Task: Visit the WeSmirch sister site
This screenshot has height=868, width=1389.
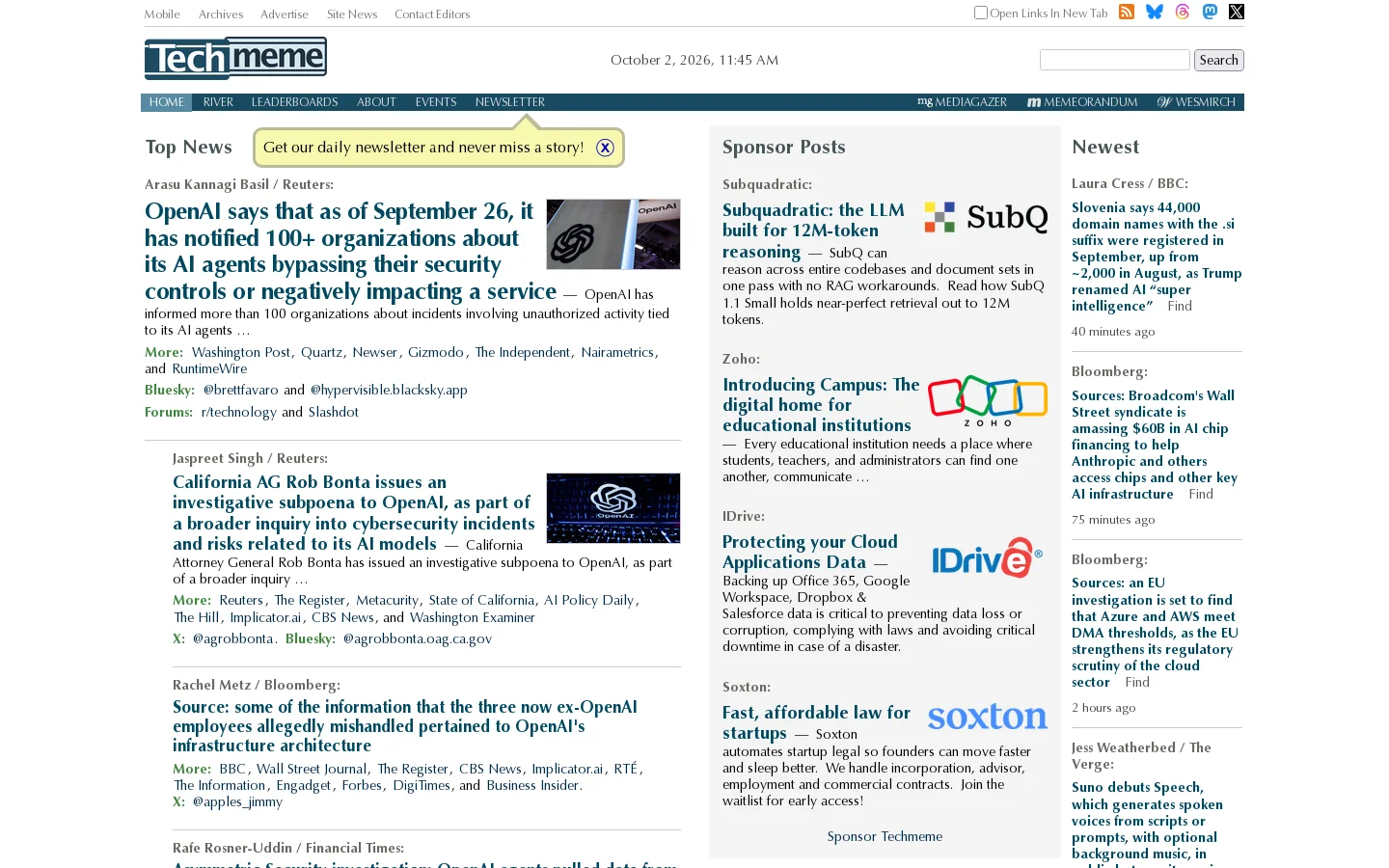Action: click(1196, 102)
